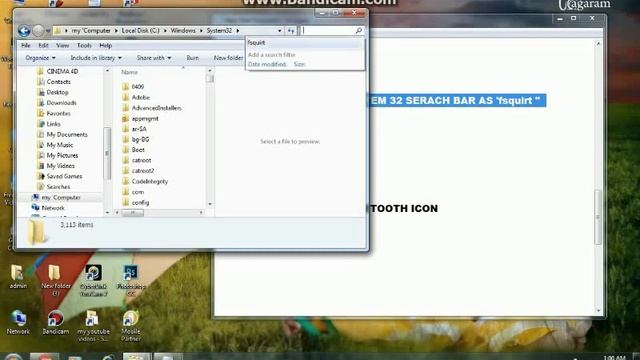The image size is (640, 360).
Task: Select My Pictures in navigation pane
Action: pyautogui.click(x=62, y=156)
